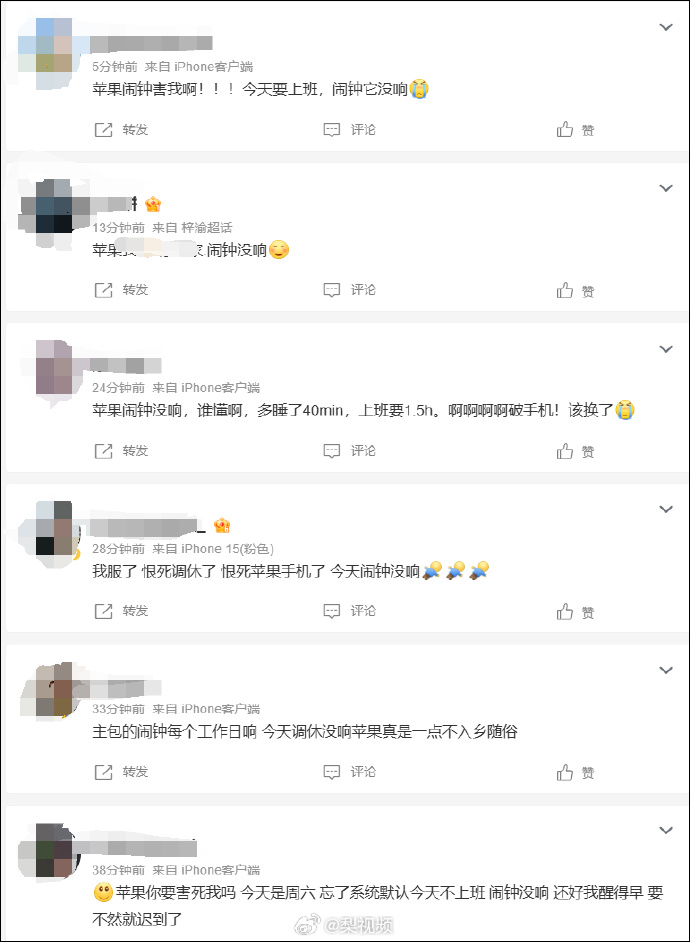The width and height of the screenshot is (690, 942).
Task: Expand options chevron on 5分钟前 post
Action: (x=666, y=27)
